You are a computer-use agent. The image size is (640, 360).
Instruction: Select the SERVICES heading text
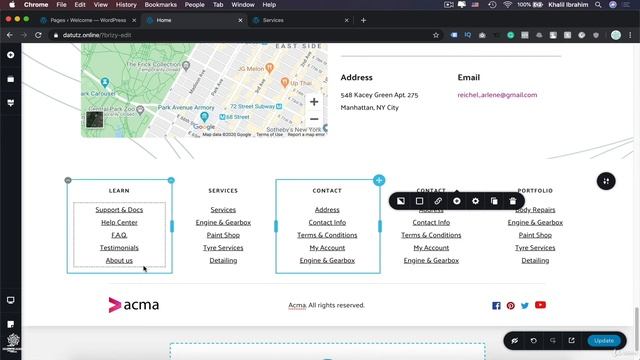(223, 191)
